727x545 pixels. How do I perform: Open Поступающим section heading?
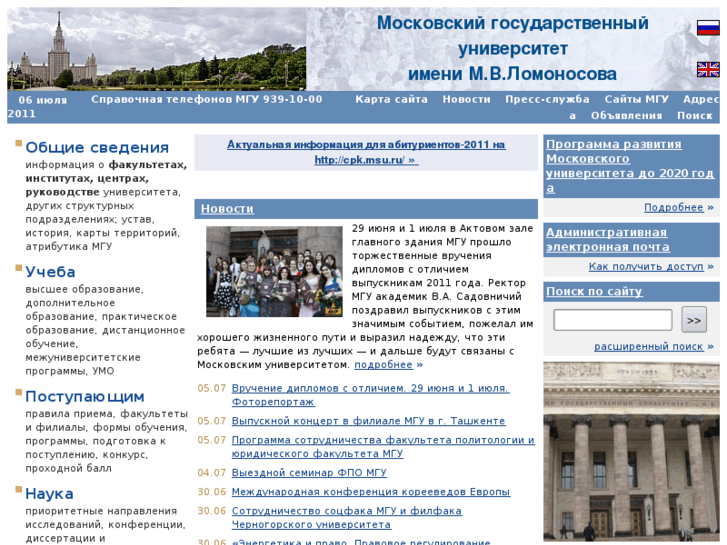coord(84,397)
